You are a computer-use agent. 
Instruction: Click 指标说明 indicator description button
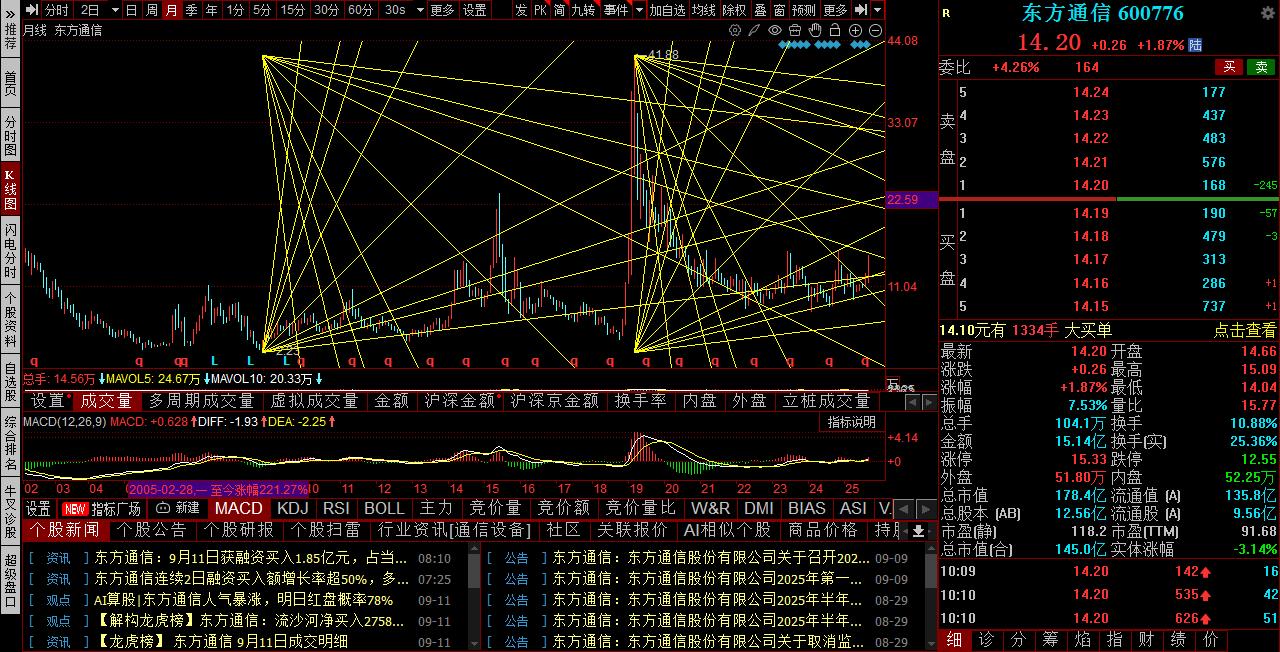point(851,422)
